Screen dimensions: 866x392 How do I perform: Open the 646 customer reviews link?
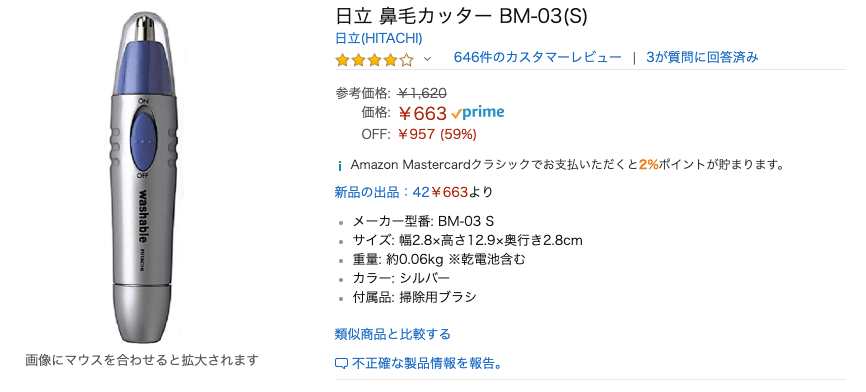coord(537,57)
